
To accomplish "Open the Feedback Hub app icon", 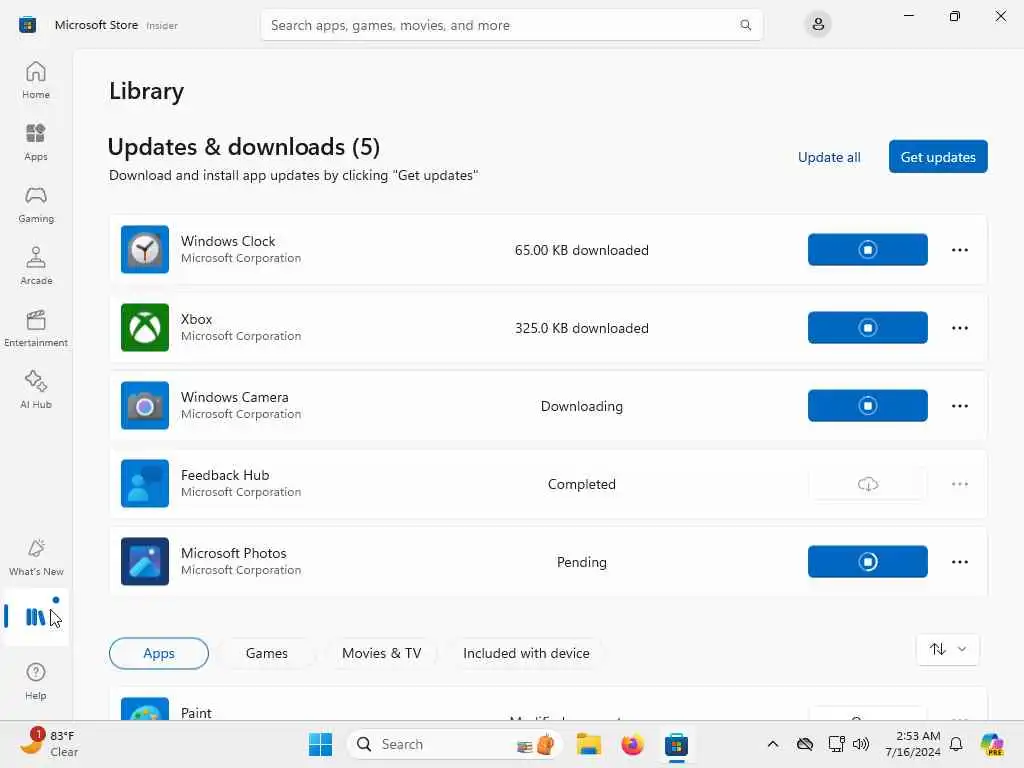I will (x=145, y=484).
